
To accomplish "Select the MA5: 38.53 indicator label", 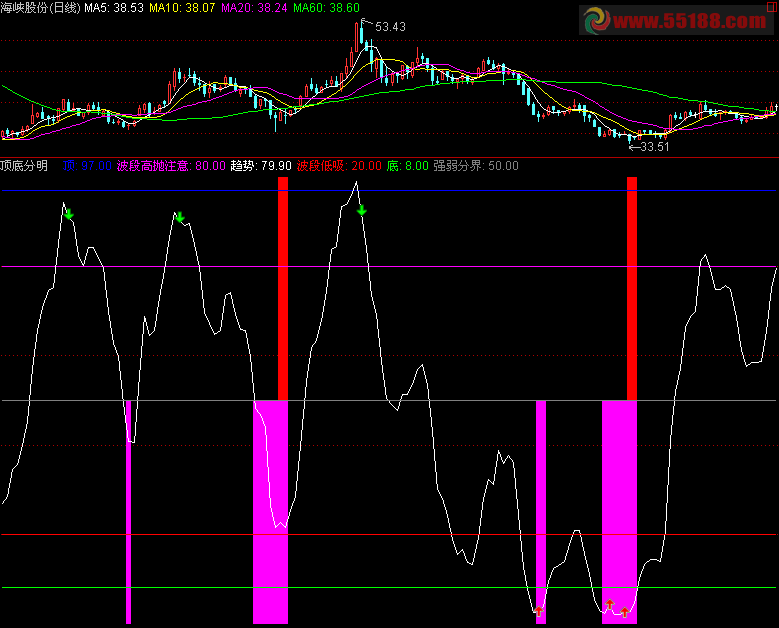I will (113, 8).
